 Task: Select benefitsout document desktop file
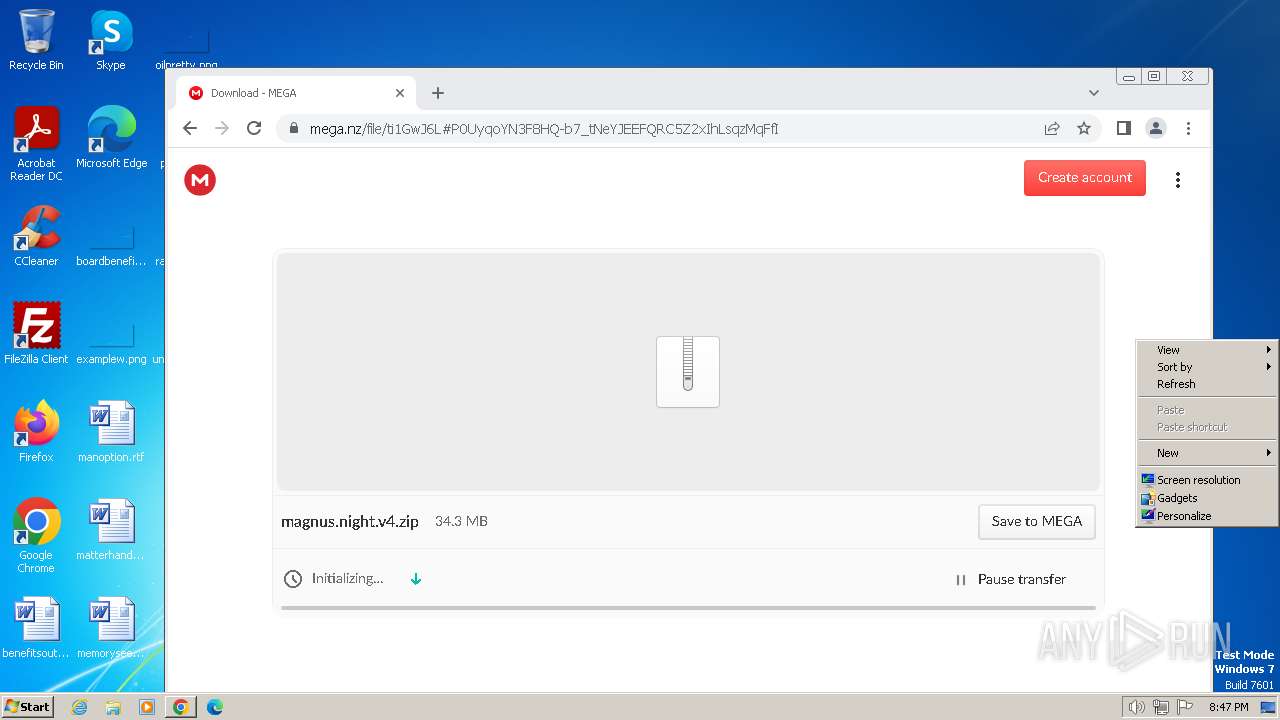coord(36,627)
